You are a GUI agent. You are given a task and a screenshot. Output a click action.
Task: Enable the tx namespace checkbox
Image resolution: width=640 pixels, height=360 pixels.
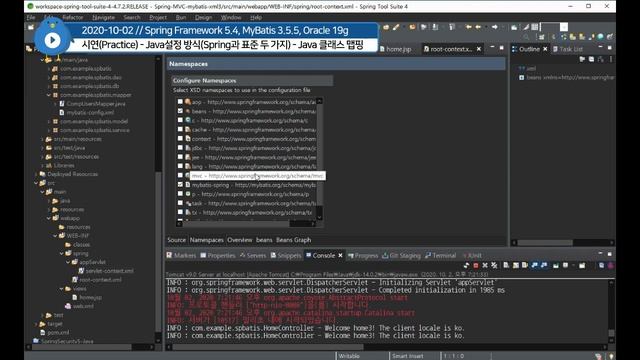[180, 212]
